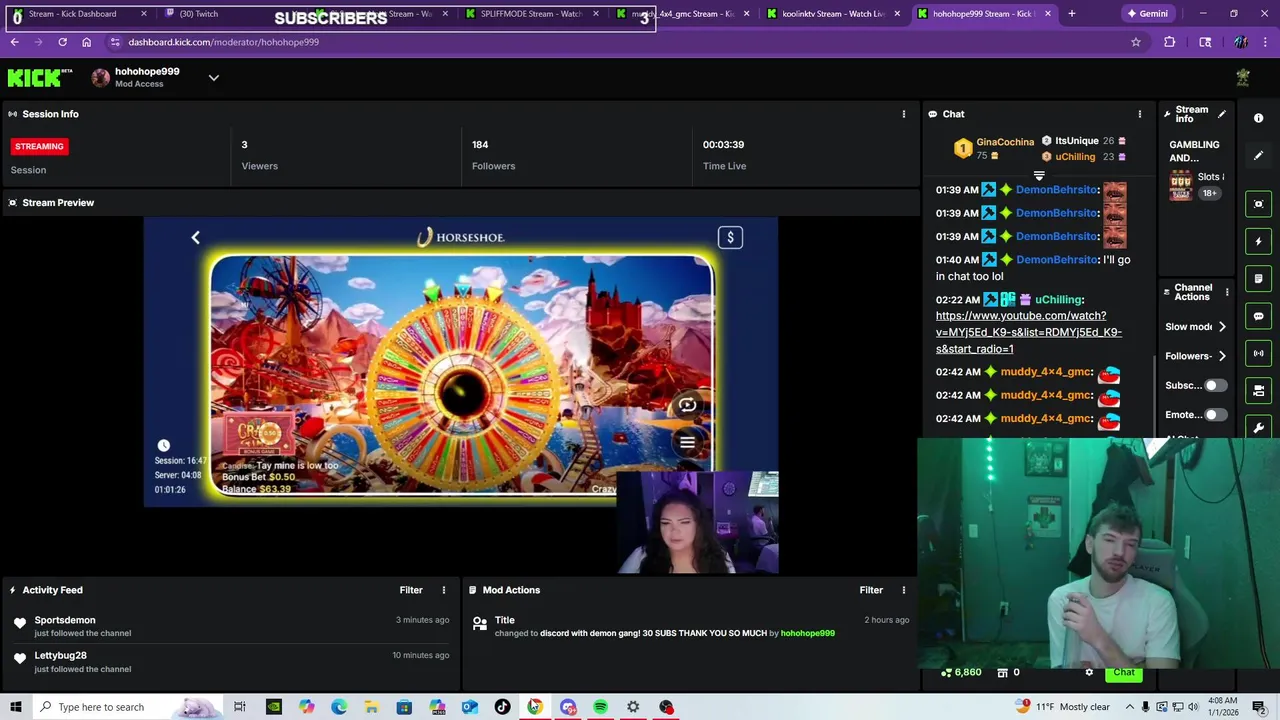Reload the page with browser refresh button
This screenshot has width=1280, height=720.
pyautogui.click(x=62, y=42)
